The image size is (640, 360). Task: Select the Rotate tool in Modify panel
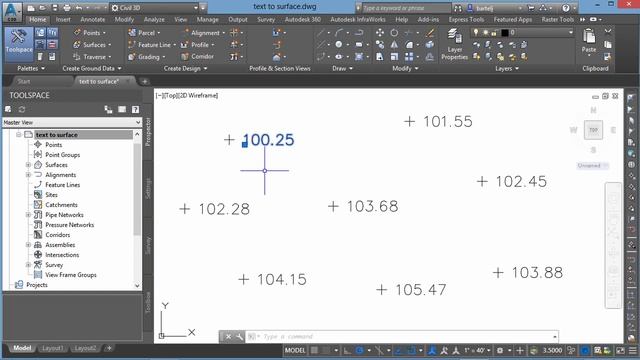click(394, 33)
